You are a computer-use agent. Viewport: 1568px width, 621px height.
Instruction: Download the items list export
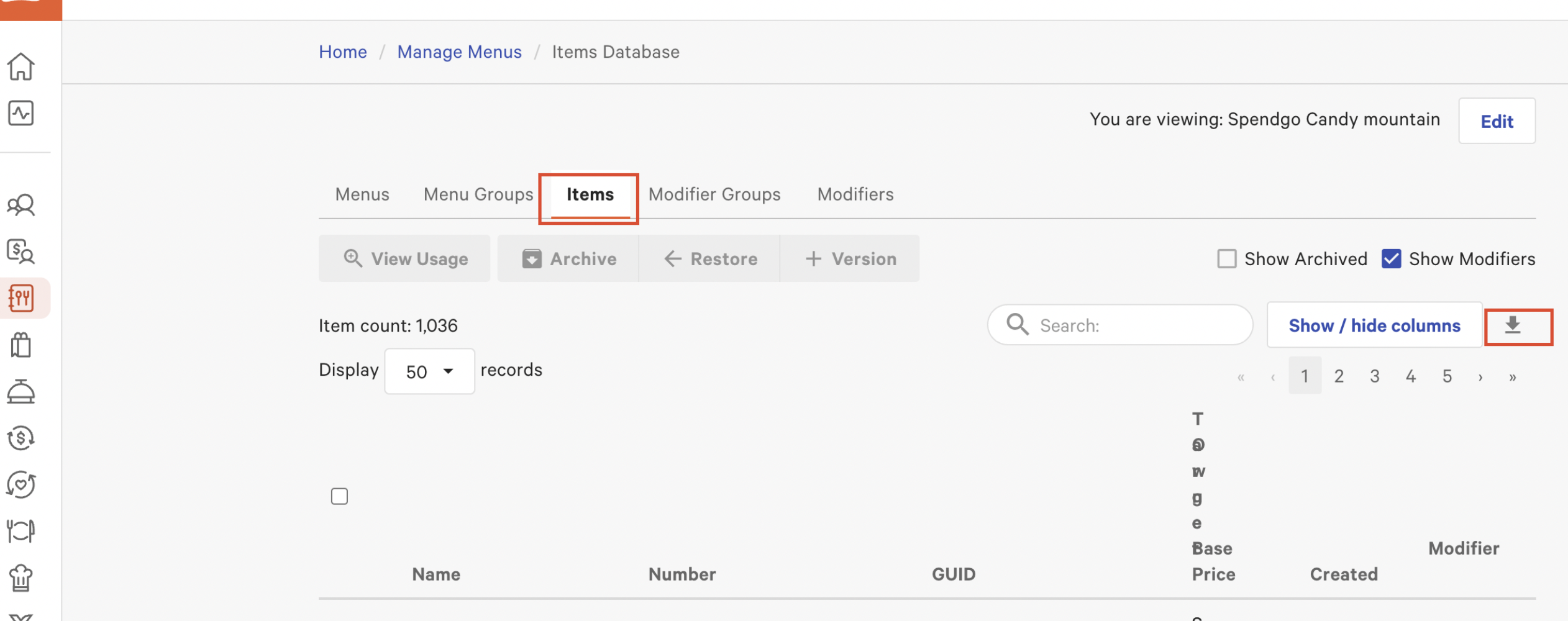point(1512,326)
